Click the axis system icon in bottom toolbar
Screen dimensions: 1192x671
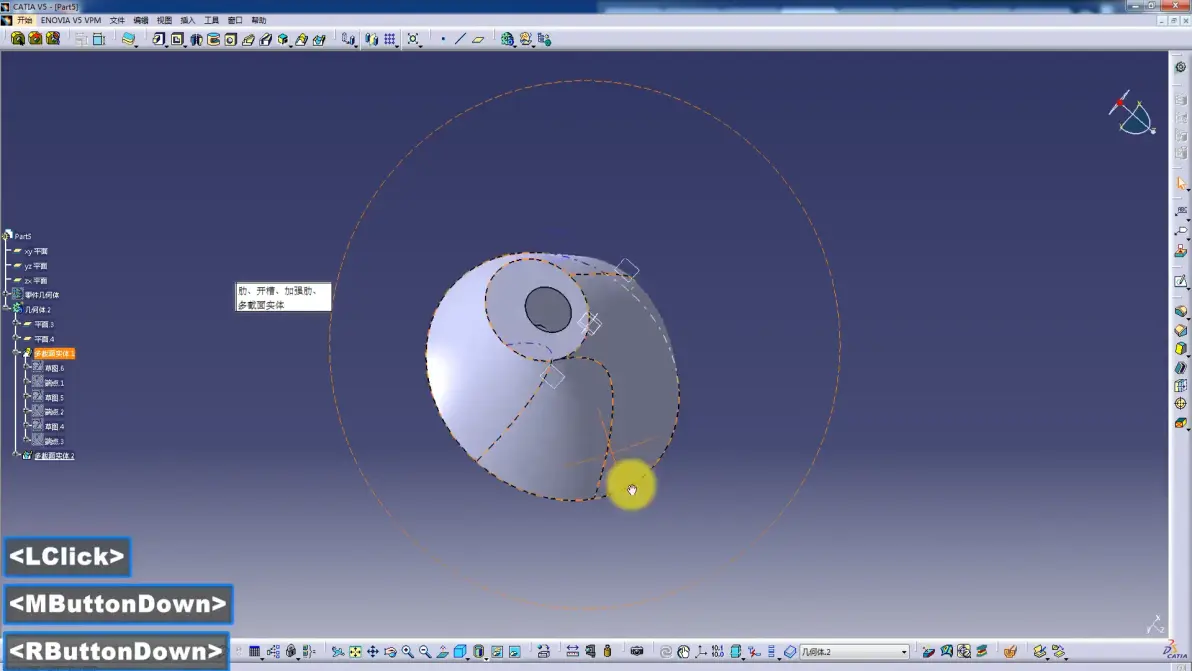[x=701, y=652]
